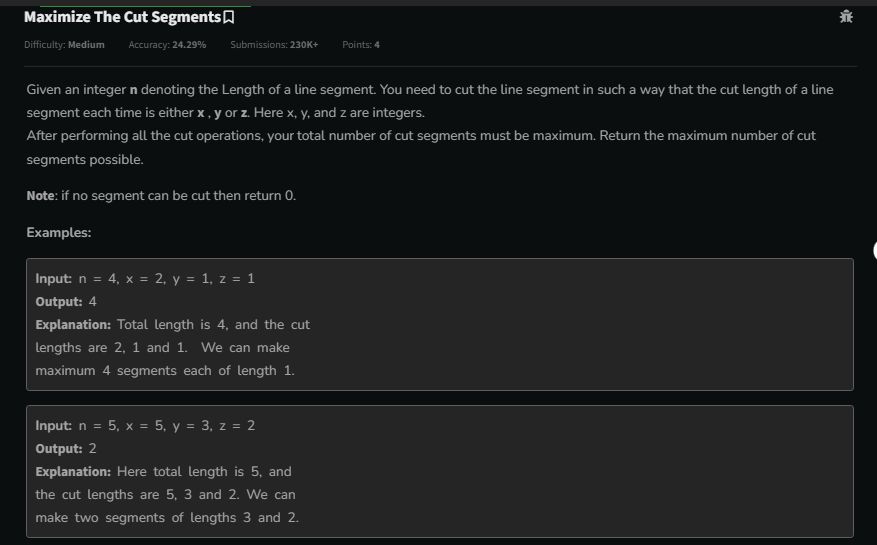Click the bold 'x , y or z' text
877x545 pixels.
223,113
